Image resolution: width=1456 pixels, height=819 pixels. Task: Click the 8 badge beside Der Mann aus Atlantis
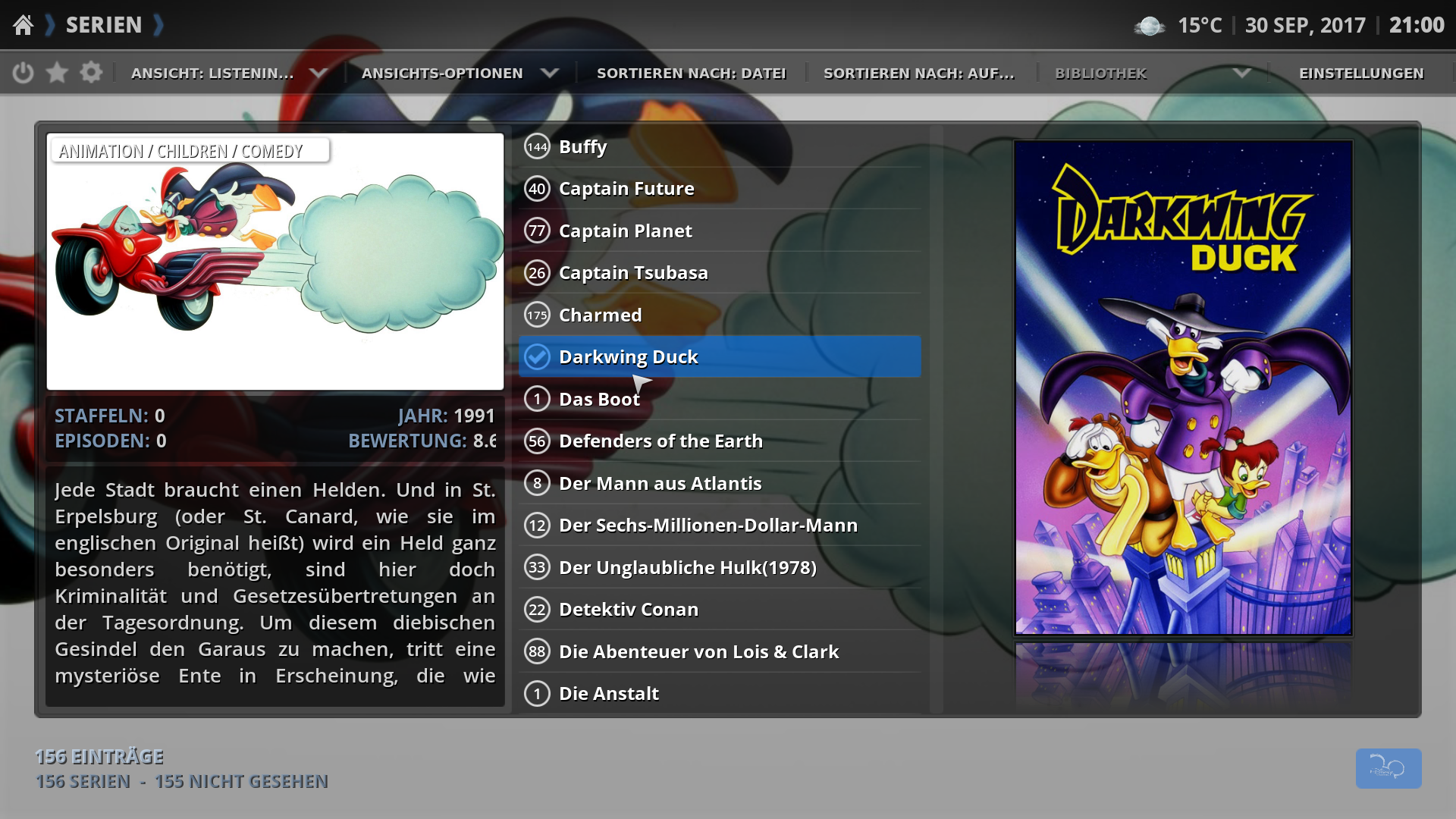(537, 483)
